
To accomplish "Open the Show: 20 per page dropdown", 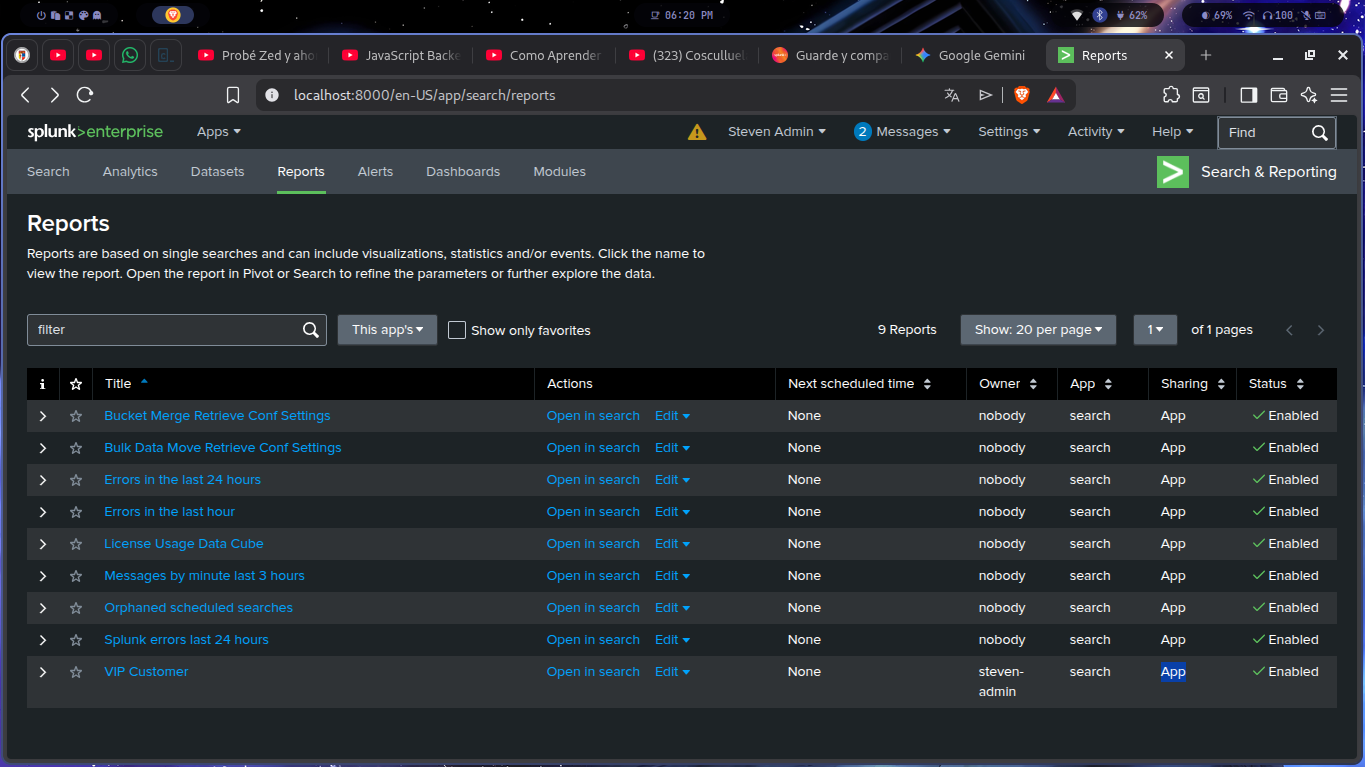I will (1038, 330).
